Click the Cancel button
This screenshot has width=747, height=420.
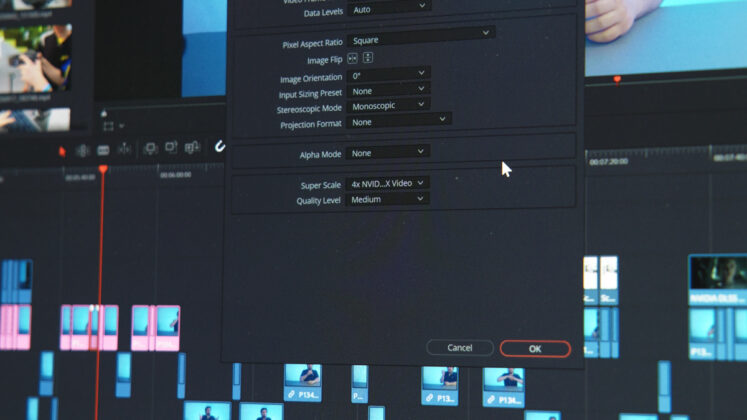pos(460,348)
